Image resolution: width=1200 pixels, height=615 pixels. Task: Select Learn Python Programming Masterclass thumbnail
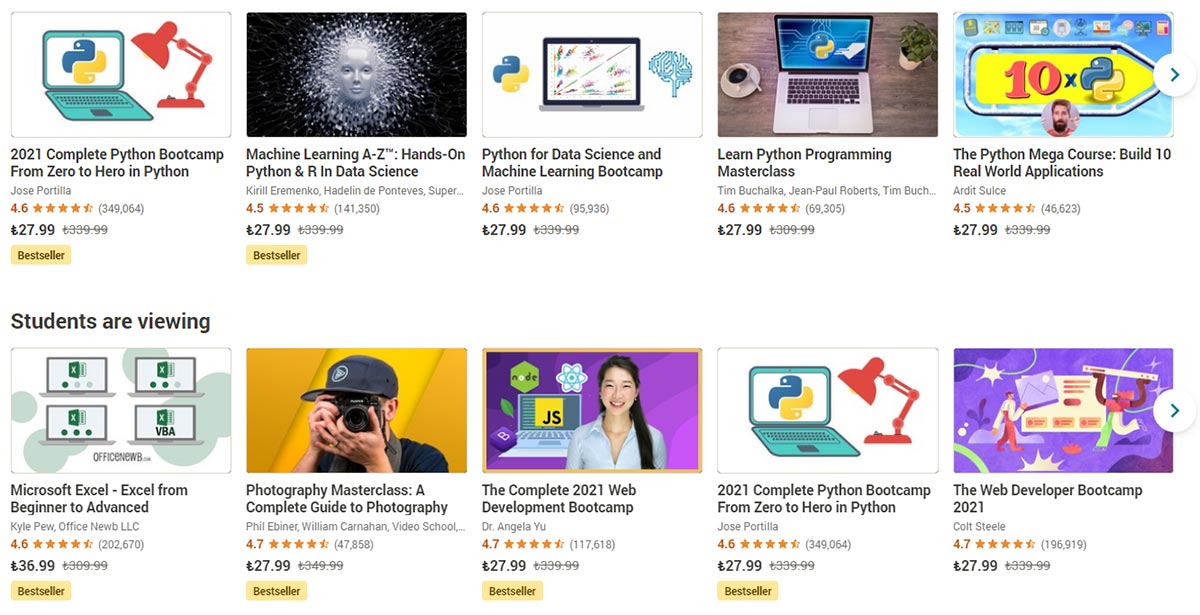tap(828, 75)
